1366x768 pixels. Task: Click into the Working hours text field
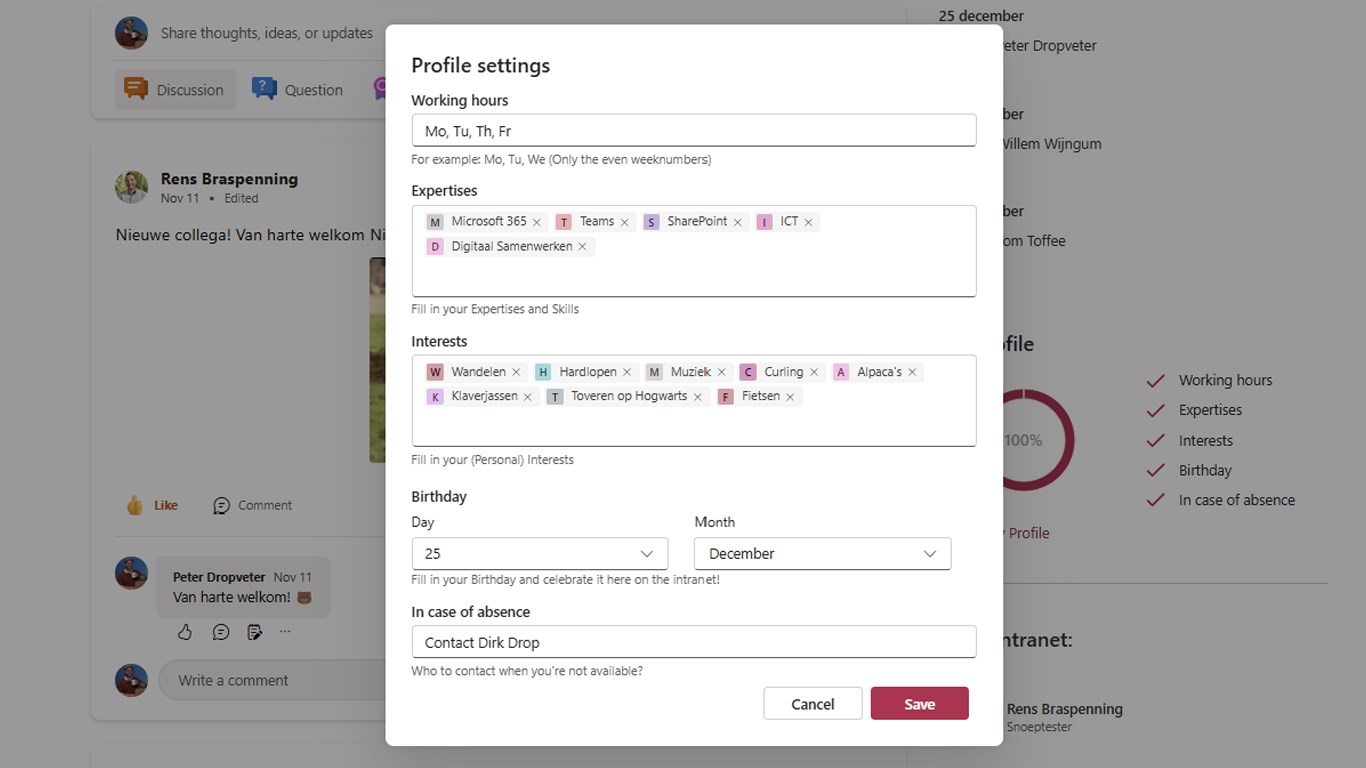tap(693, 131)
